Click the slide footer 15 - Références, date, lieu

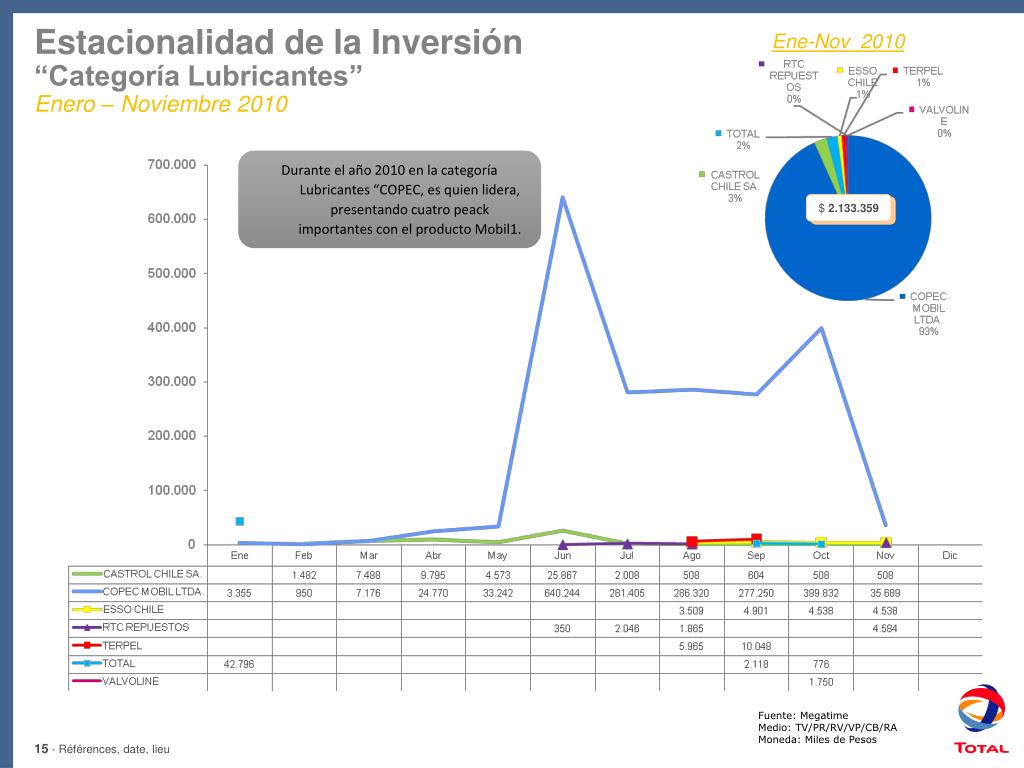[102, 749]
